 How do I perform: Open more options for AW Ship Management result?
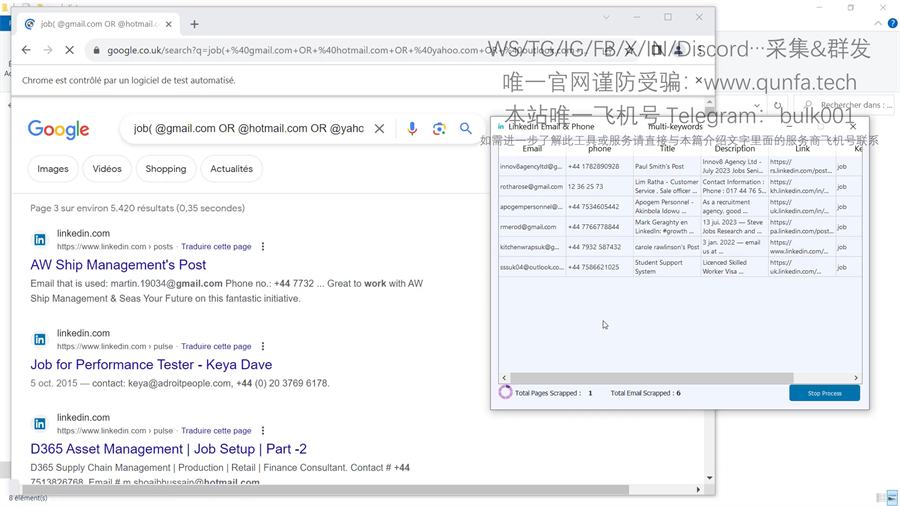tap(263, 247)
